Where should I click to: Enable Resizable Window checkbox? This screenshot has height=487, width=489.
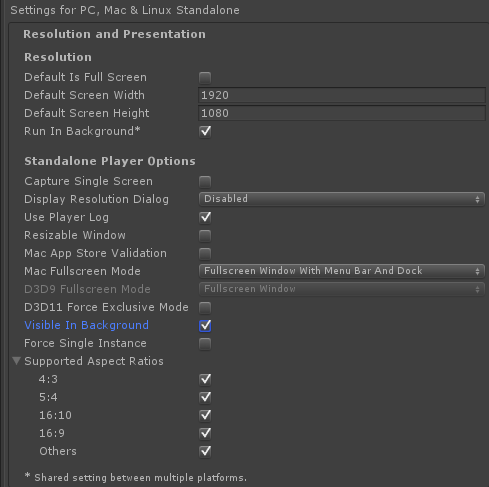coord(205,236)
